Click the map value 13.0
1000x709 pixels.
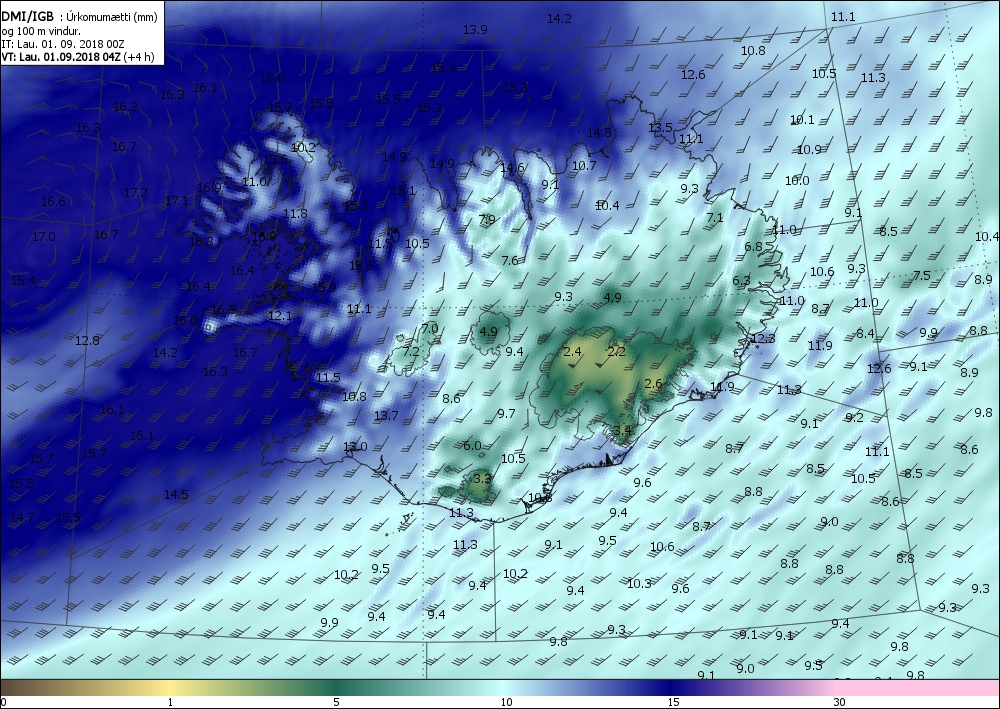coord(355,446)
